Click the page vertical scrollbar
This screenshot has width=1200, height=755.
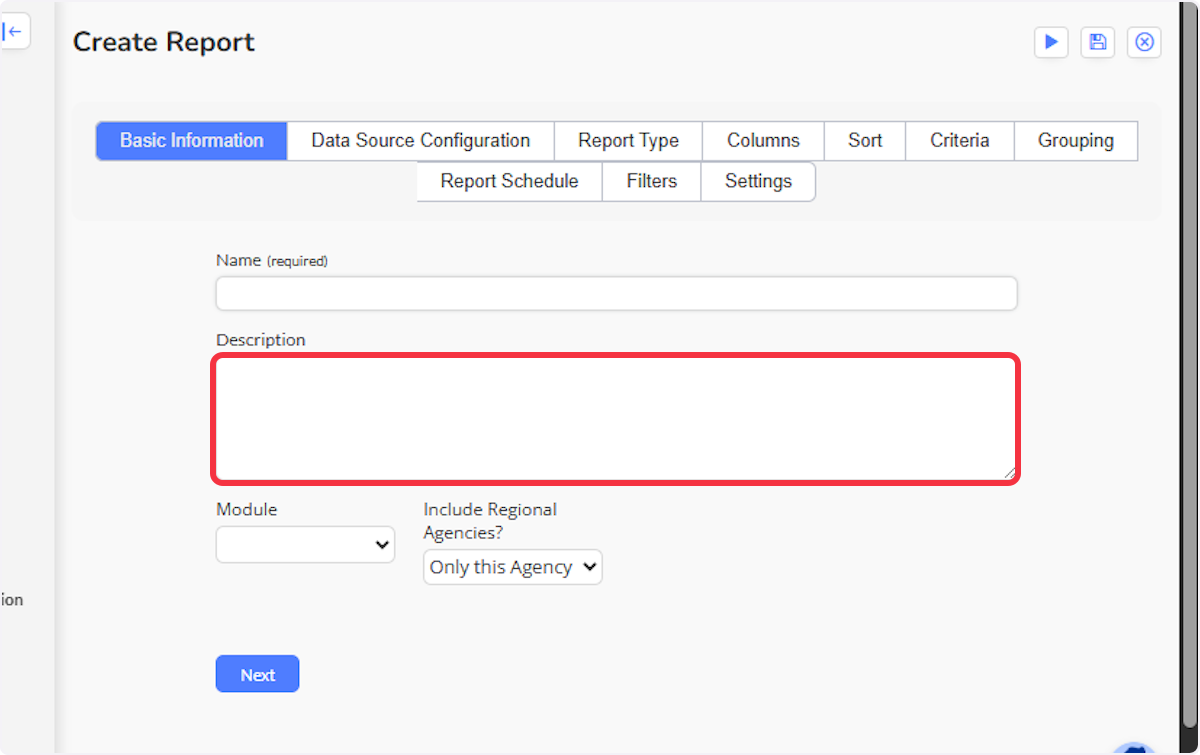(x=1189, y=364)
